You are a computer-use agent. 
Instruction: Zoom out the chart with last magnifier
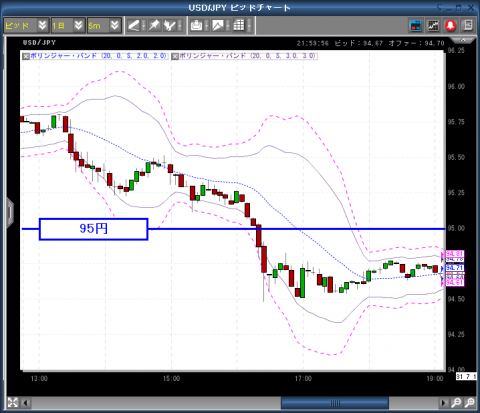pos(469,403)
